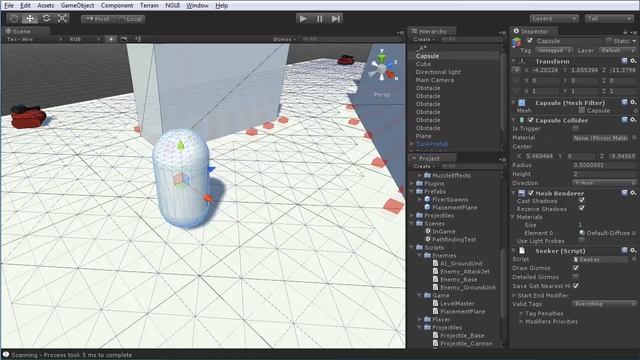Image resolution: width=640 pixels, height=360 pixels.
Task: Select the Hand tool in toolbar
Action: [14, 18]
